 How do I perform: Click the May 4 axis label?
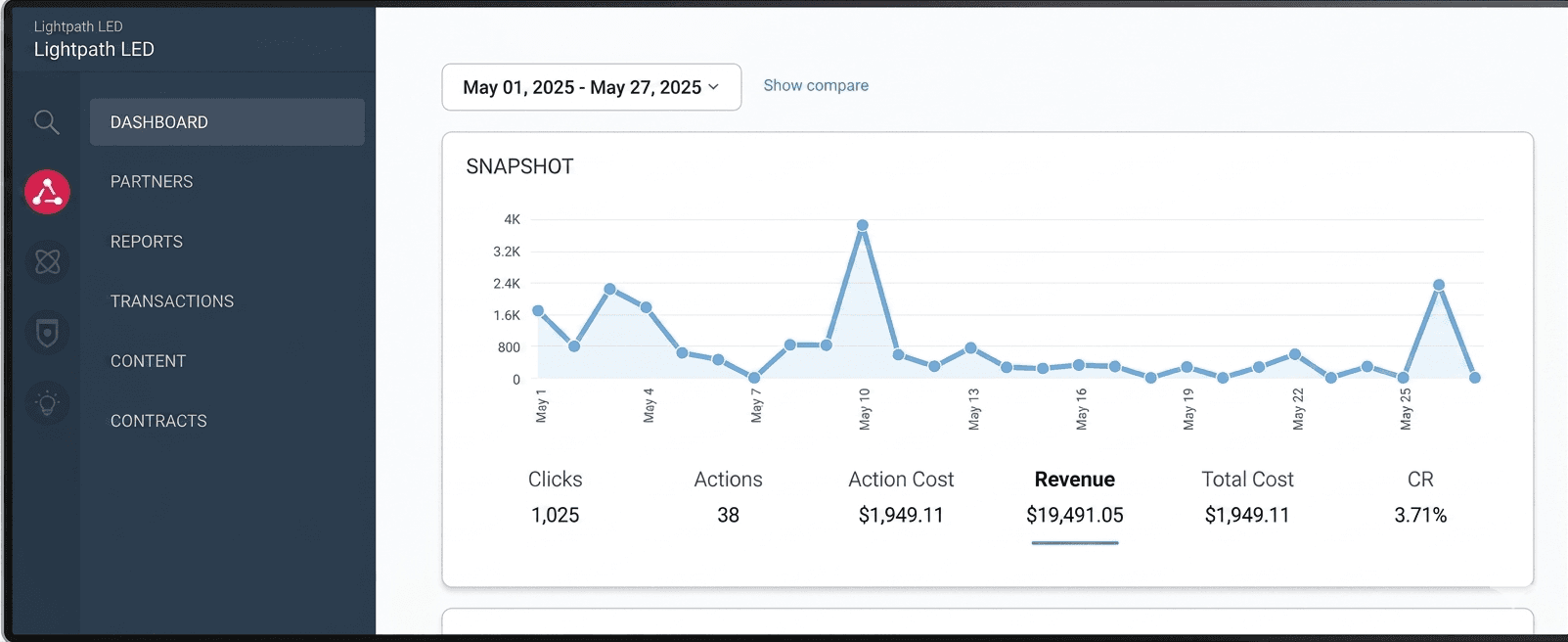(x=649, y=405)
